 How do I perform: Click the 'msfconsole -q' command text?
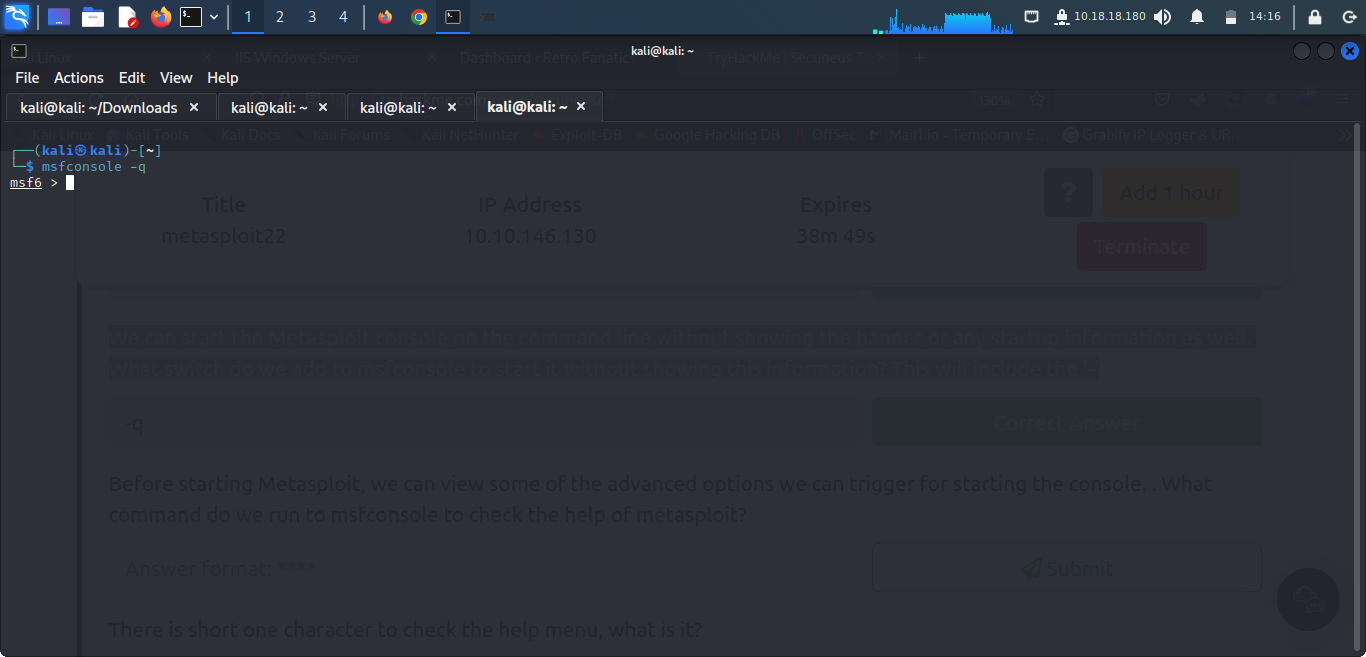pyautogui.click(x=94, y=167)
